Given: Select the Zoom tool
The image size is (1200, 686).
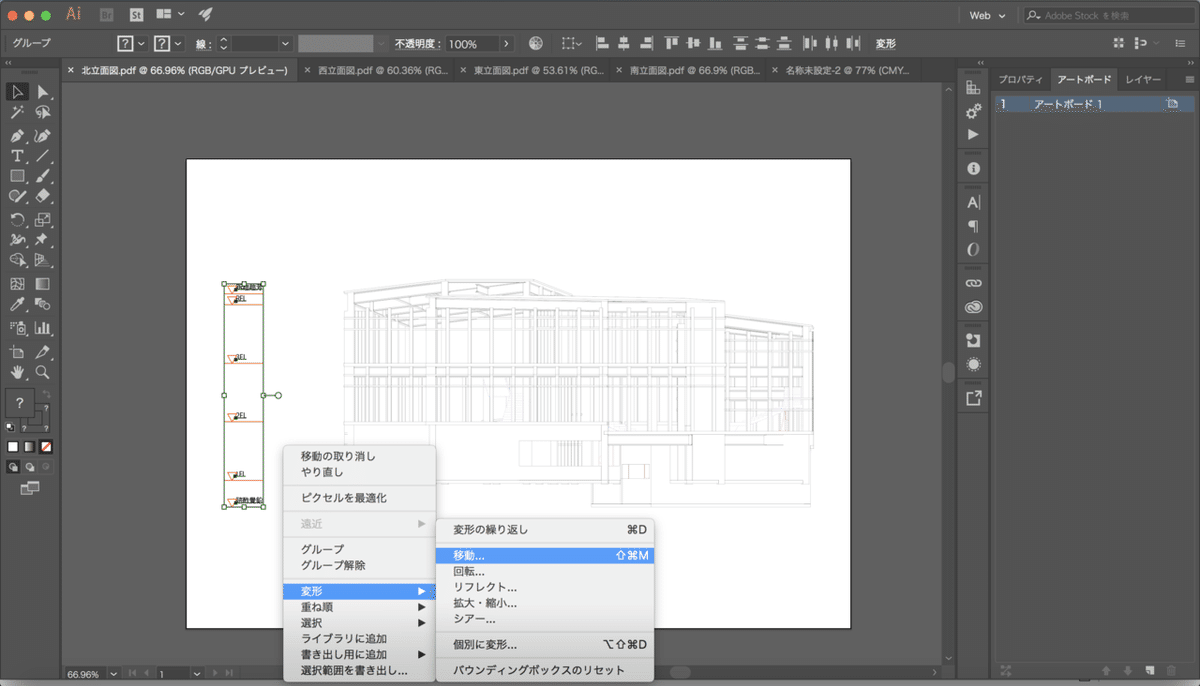Looking at the screenshot, I should tap(43, 372).
